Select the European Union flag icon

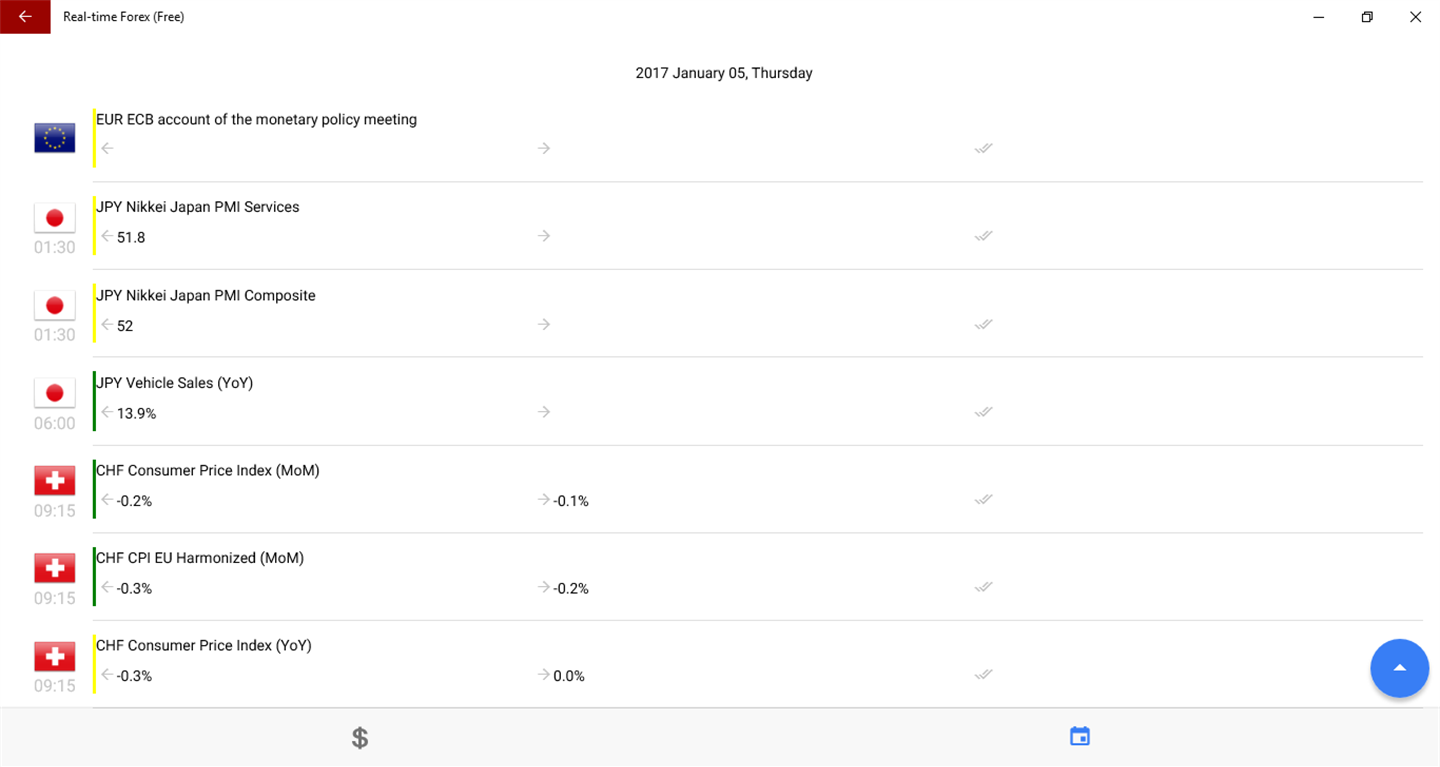[x=55, y=138]
